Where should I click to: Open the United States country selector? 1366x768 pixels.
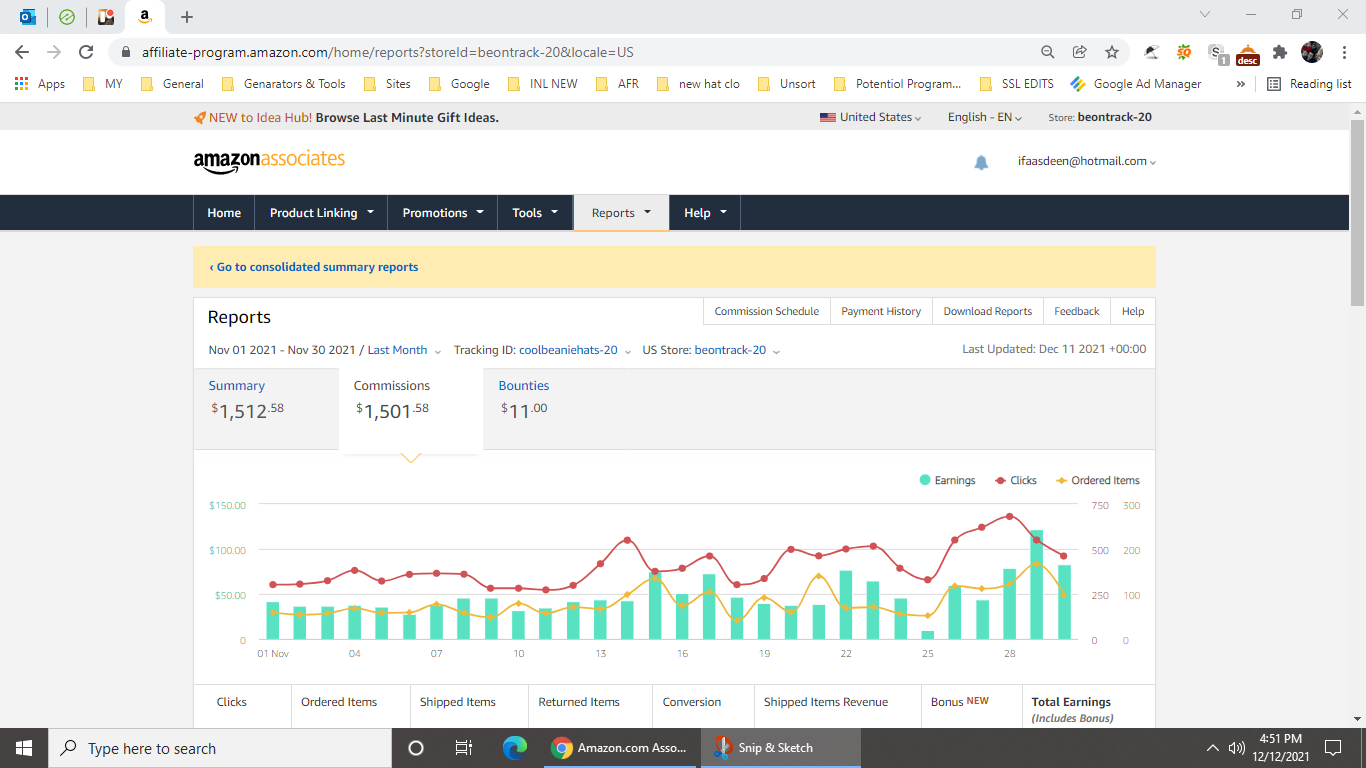point(870,117)
